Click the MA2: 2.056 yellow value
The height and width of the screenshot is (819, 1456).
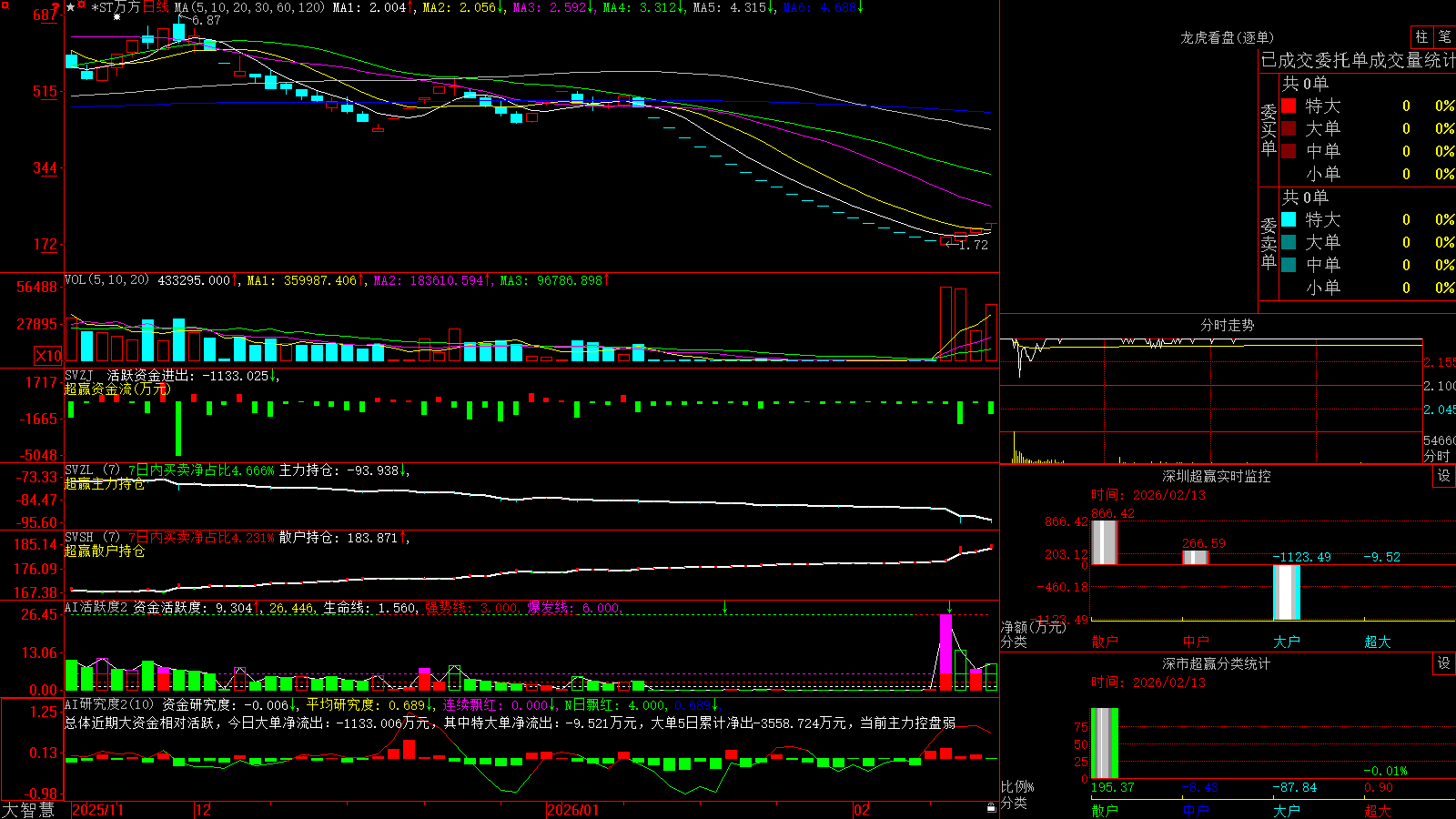pyautogui.click(x=460, y=7)
